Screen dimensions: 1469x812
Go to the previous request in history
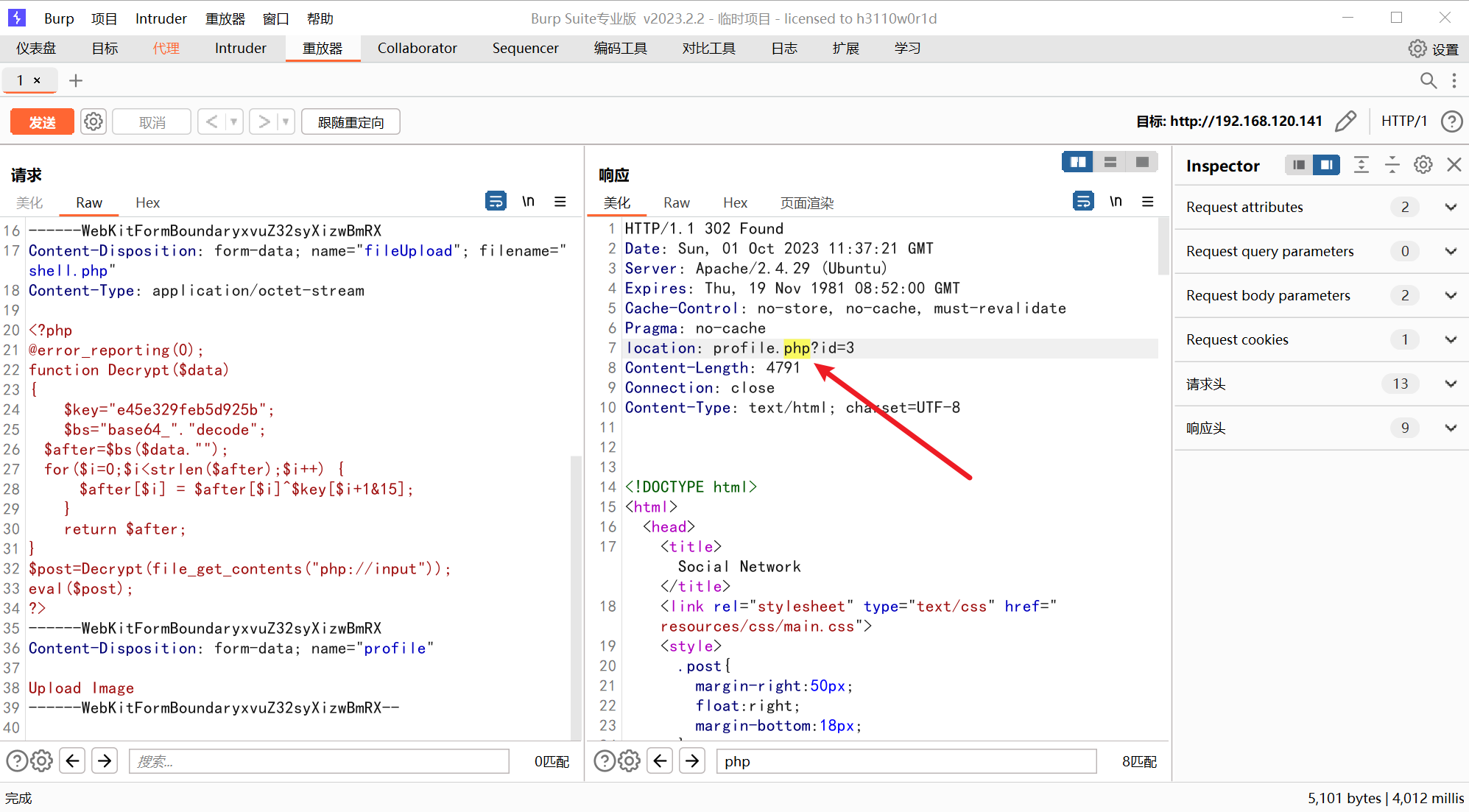[x=212, y=121]
